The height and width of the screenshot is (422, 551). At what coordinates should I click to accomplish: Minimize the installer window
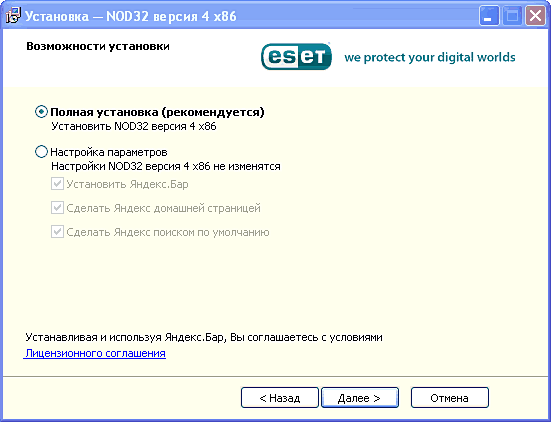point(489,16)
